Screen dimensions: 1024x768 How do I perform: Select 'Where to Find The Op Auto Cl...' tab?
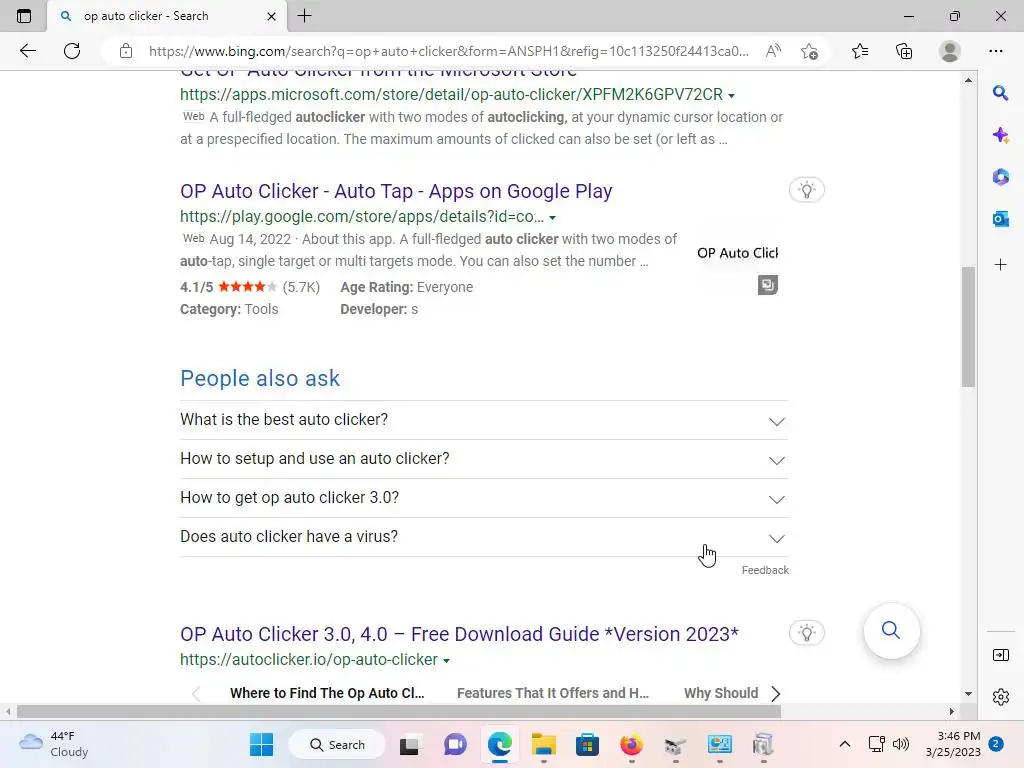[x=327, y=694]
